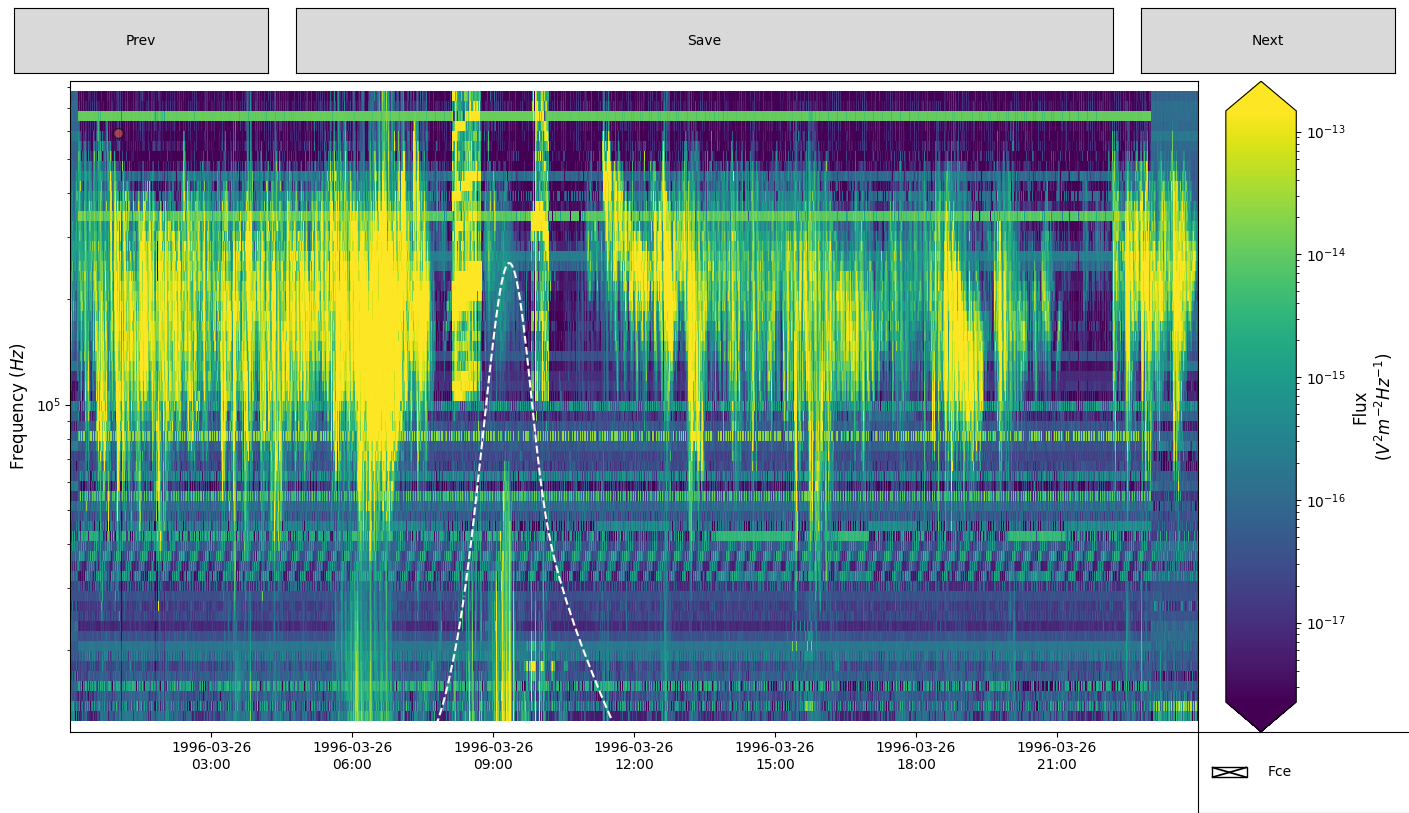The image size is (1409, 813).
Task: Click the 09:00 time axis label
Action: (493, 756)
